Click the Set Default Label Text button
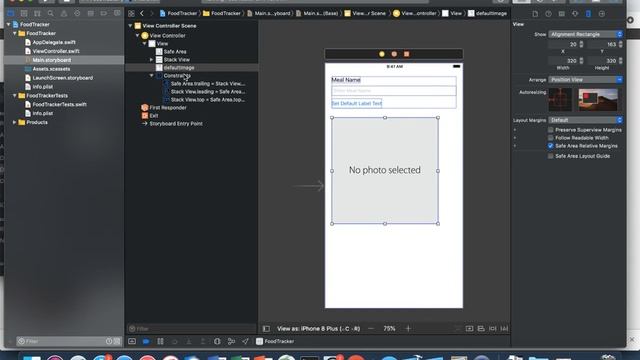640x360 pixels. point(357,103)
